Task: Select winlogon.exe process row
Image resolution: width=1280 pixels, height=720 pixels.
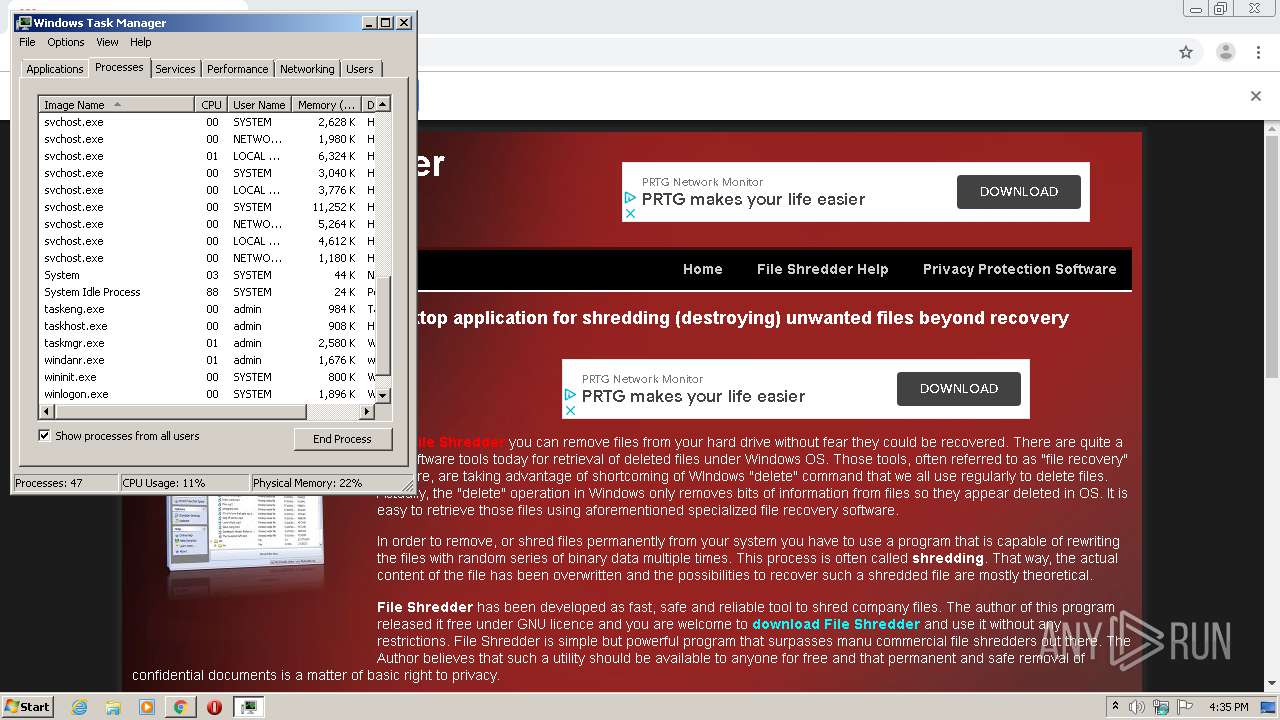Action: tap(207, 394)
